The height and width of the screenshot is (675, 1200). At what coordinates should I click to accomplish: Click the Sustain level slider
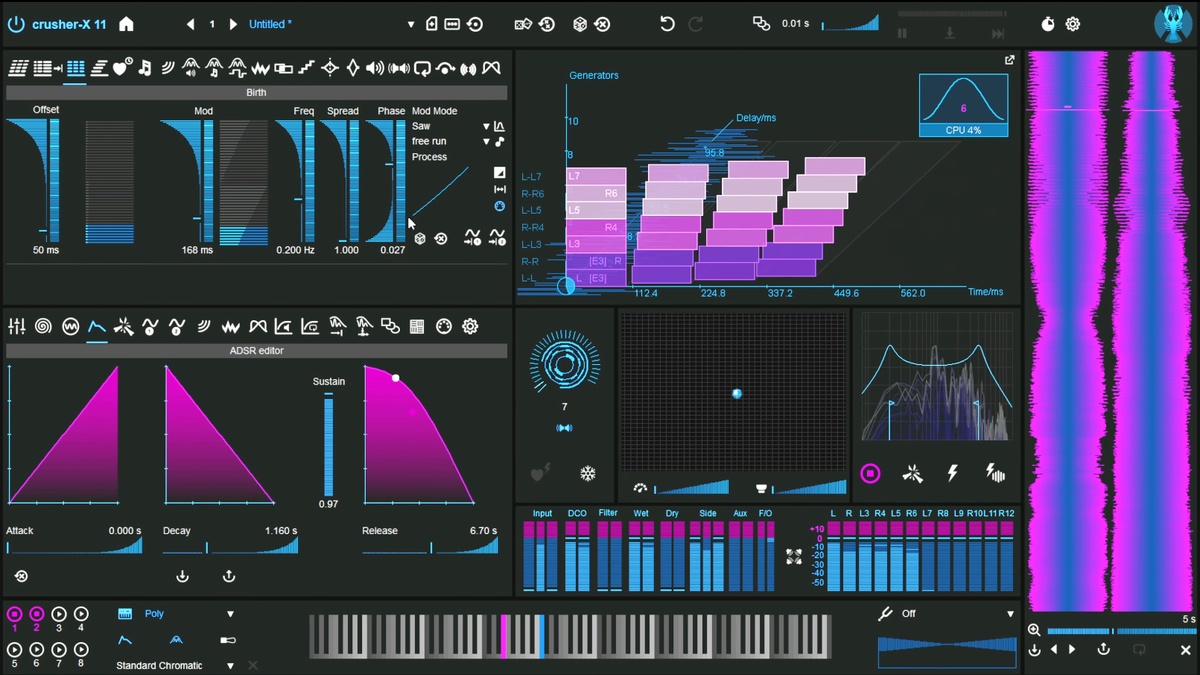point(328,444)
